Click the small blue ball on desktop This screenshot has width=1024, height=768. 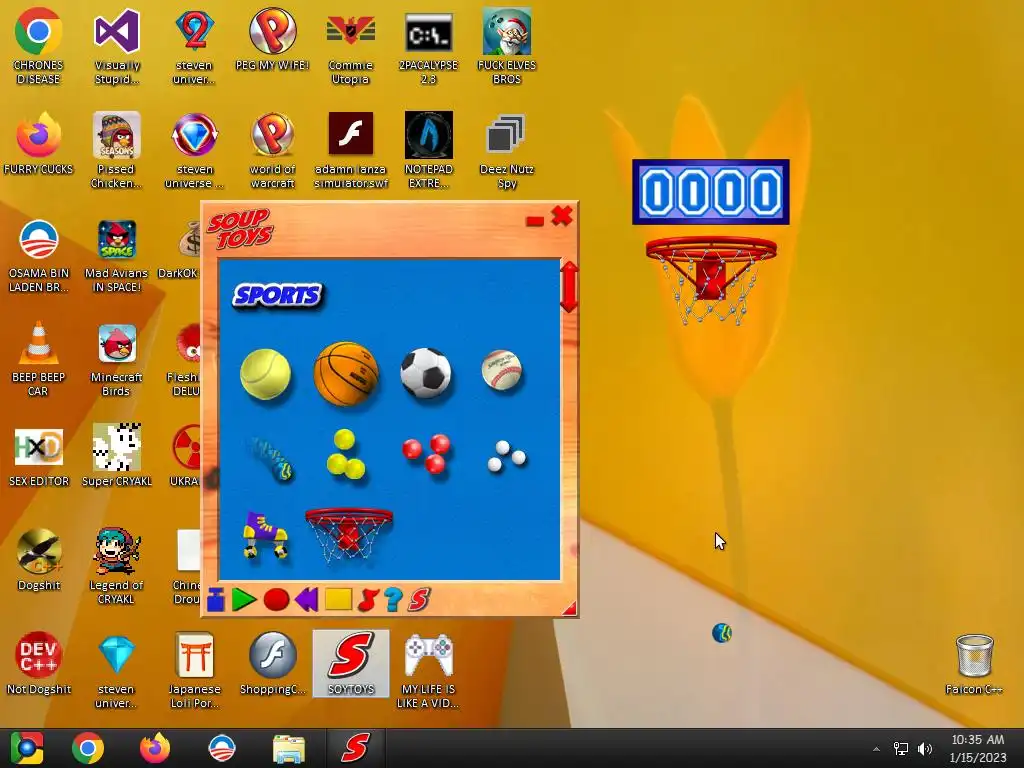tap(722, 633)
